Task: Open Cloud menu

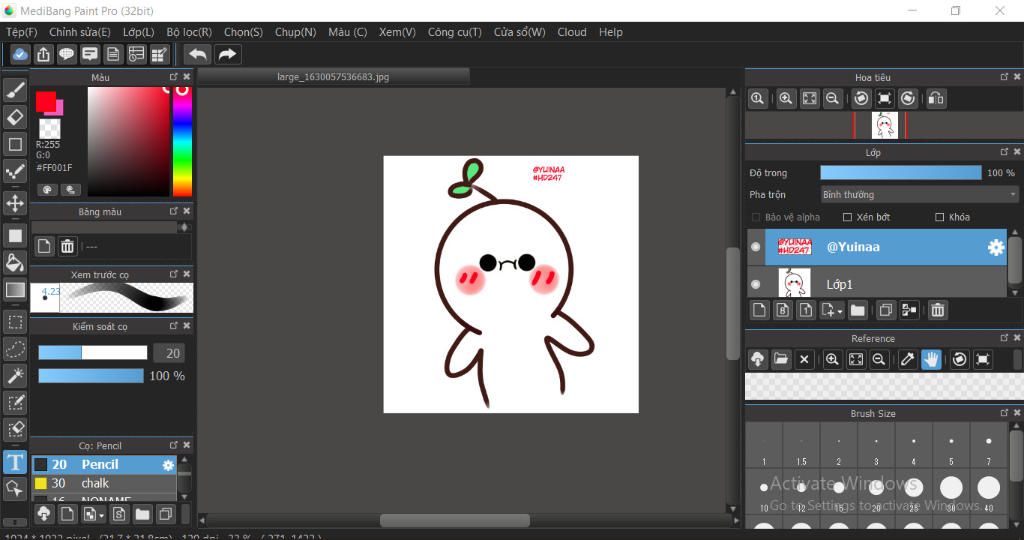Action: coord(571,32)
